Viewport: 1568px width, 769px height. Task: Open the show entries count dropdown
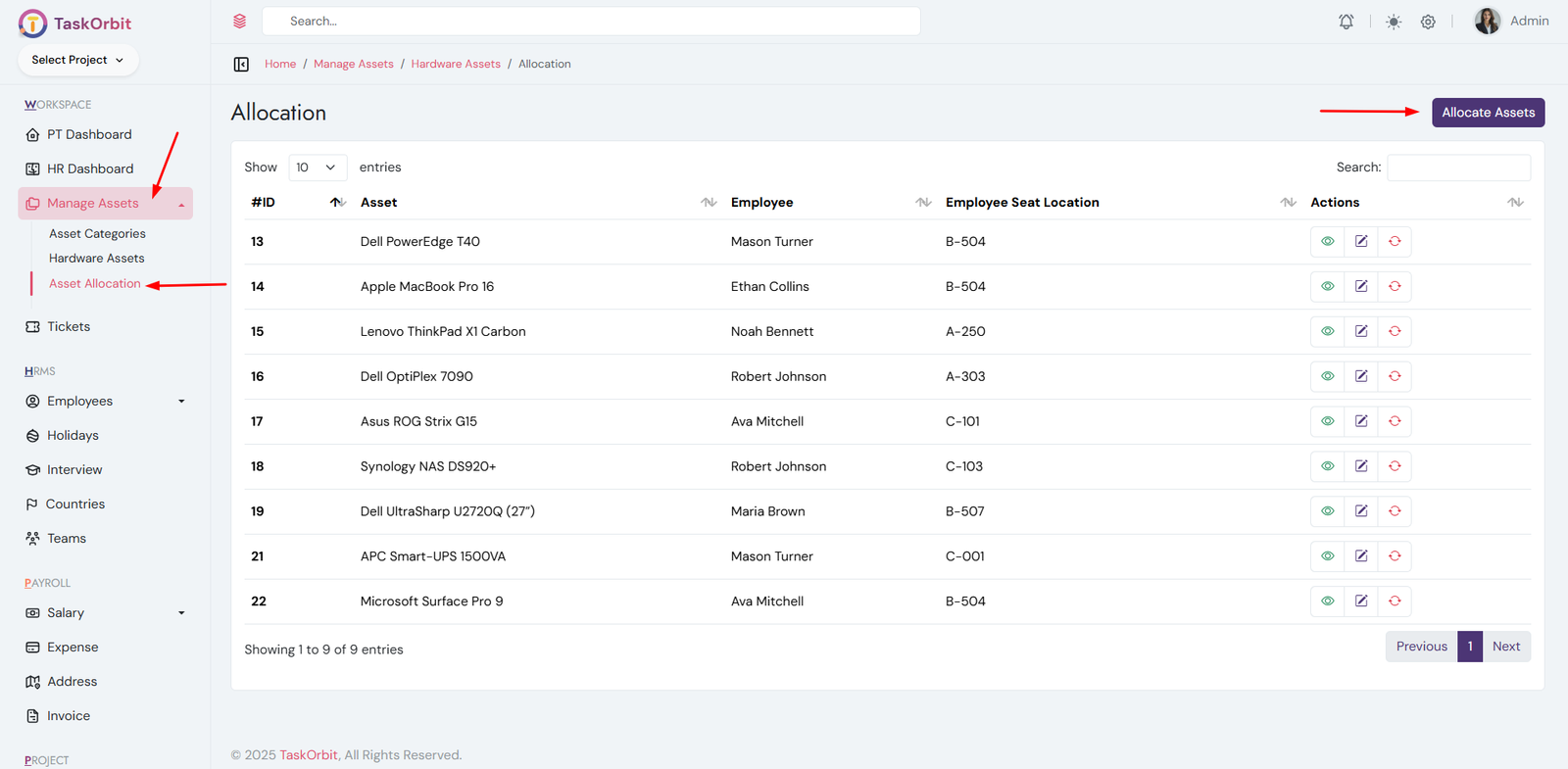point(318,168)
